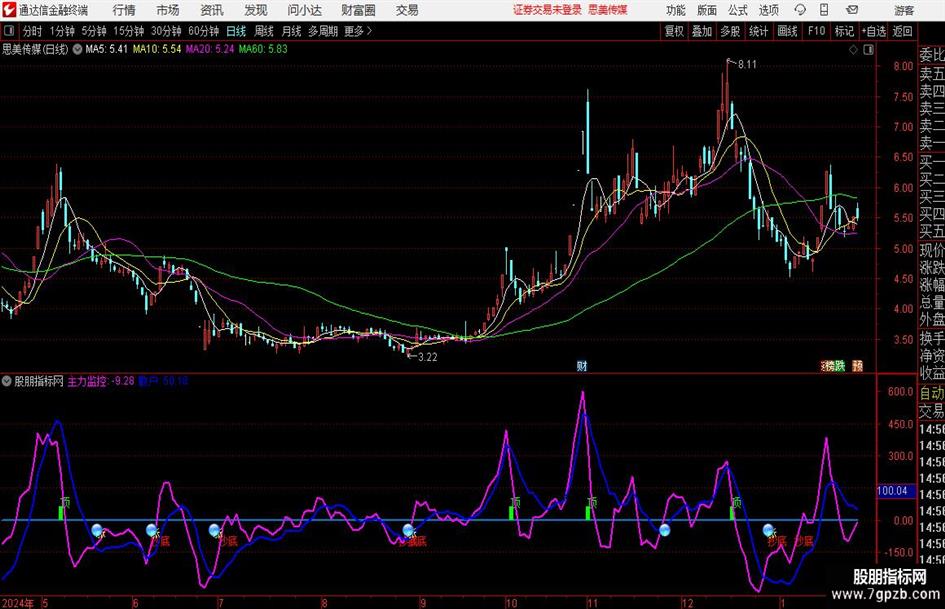Viewport: 945px width, 609px height.
Task: Open the 市场 menu
Action: point(168,10)
